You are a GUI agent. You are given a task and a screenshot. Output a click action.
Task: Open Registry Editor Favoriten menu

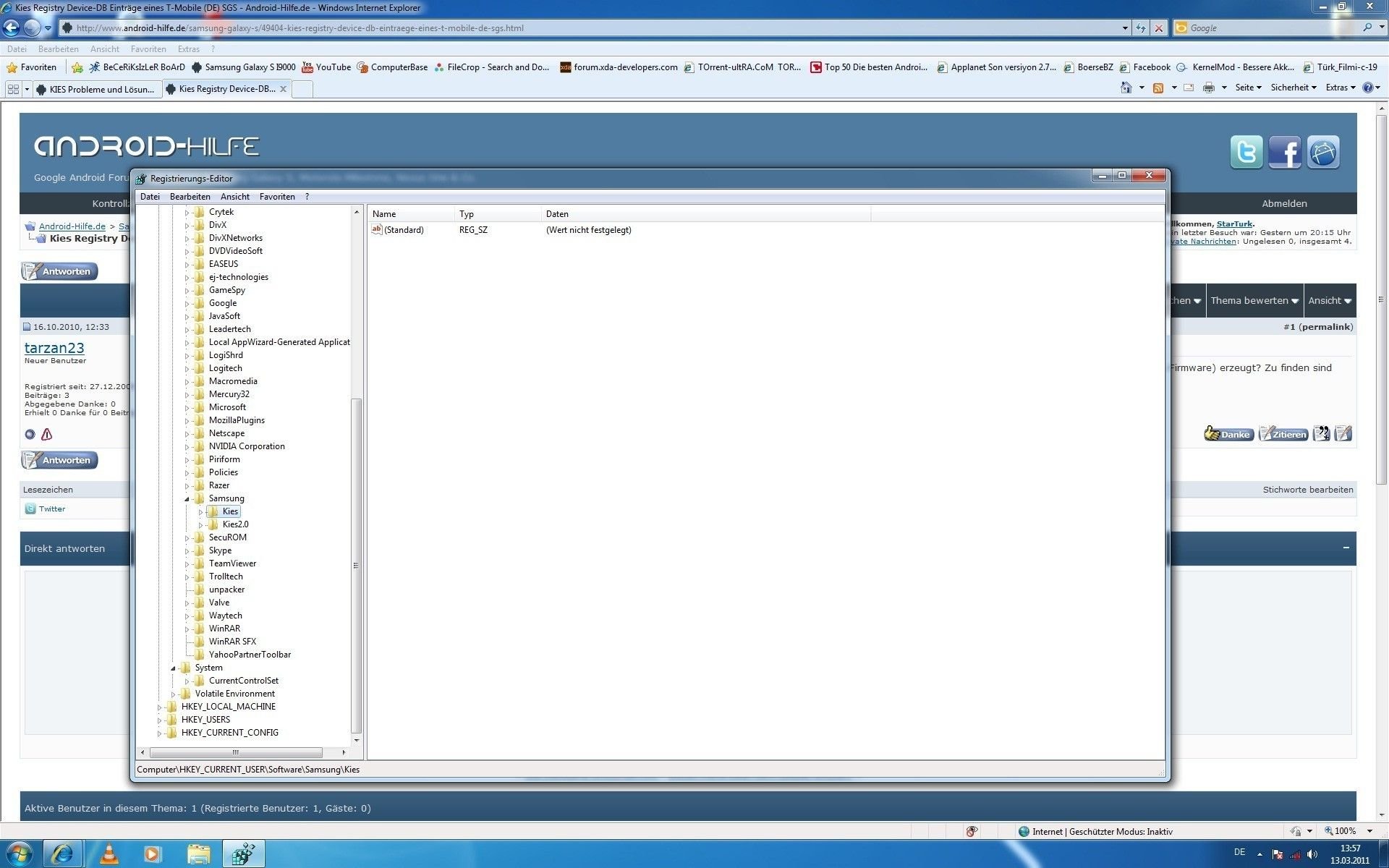pyautogui.click(x=277, y=197)
